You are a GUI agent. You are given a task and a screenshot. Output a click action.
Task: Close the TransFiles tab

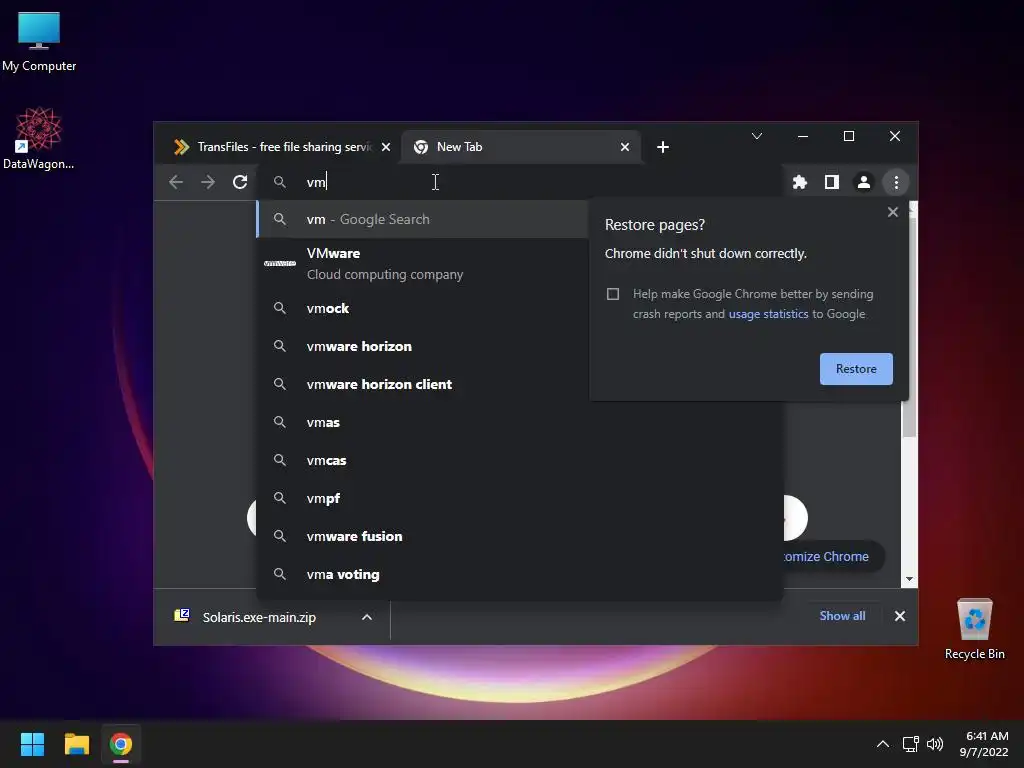[x=386, y=147]
